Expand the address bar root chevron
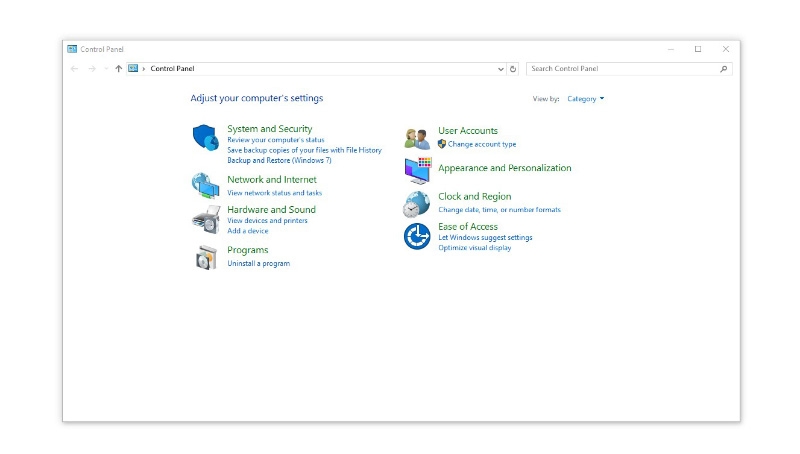The width and height of the screenshot is (800, 454). [x=144, y=68]
